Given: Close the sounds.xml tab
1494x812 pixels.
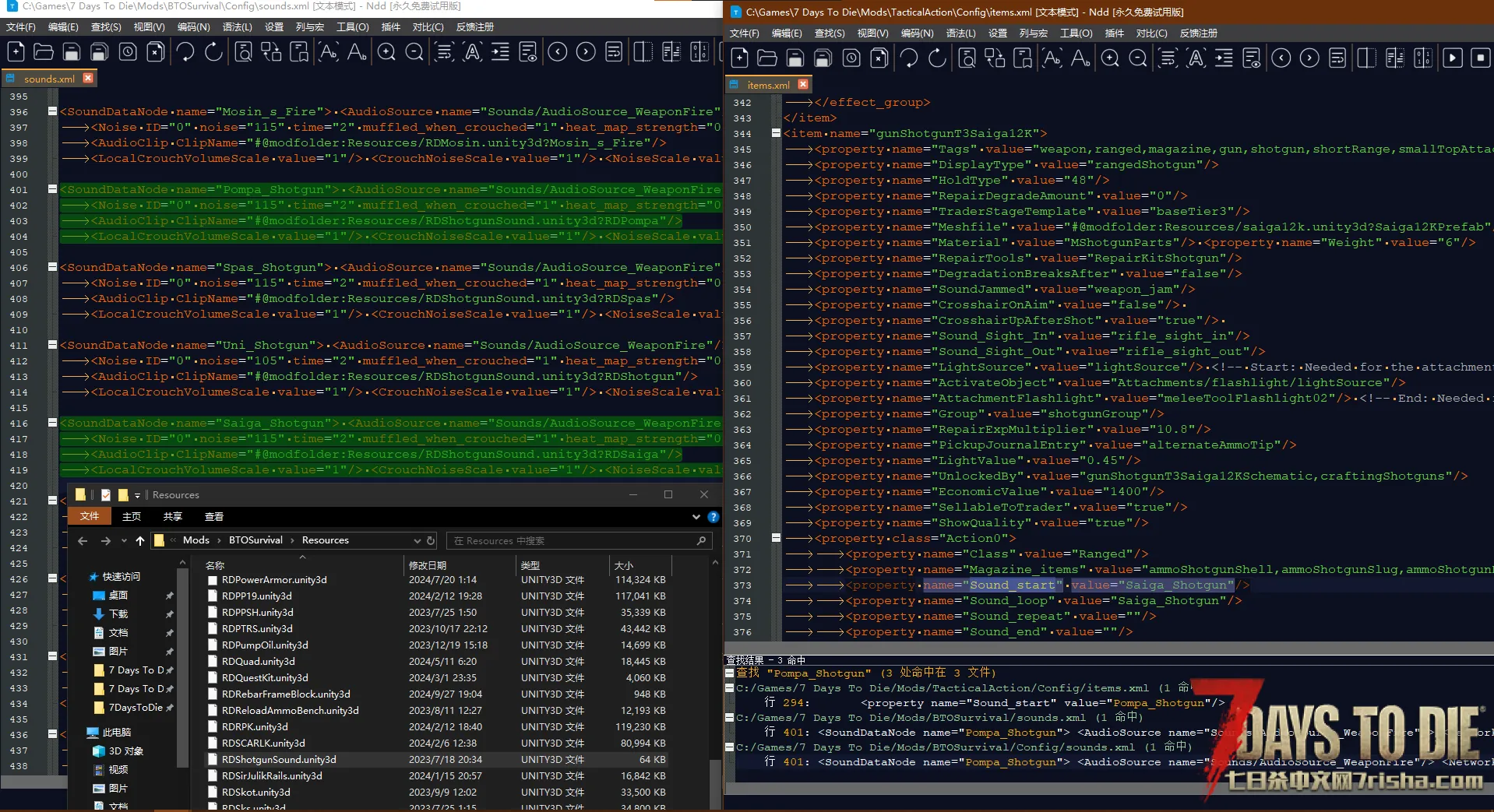Looking at the screenshot, I should pyautogui.click(x=88, y=78).
